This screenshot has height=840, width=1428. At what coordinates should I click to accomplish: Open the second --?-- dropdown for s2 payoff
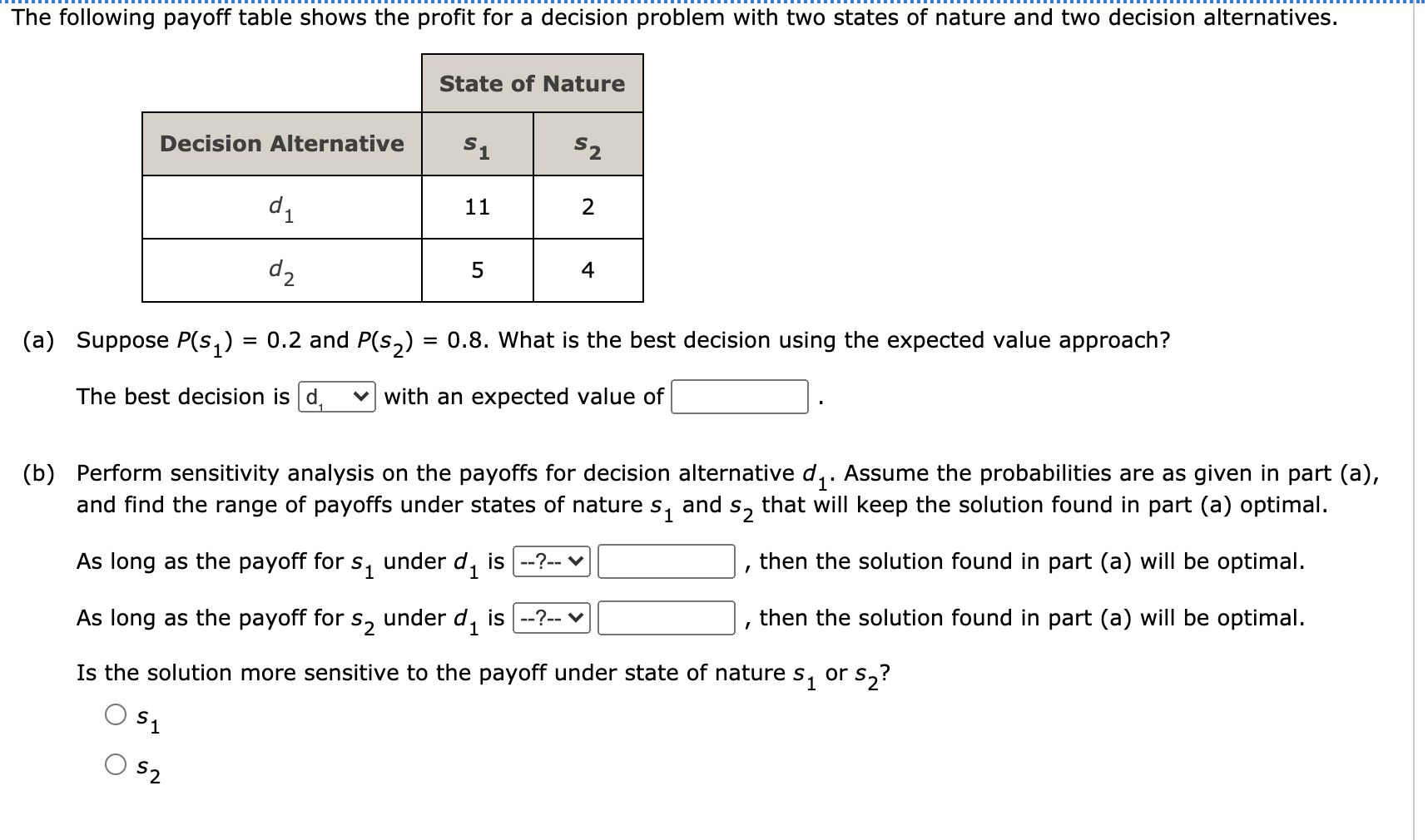point(552,618)
